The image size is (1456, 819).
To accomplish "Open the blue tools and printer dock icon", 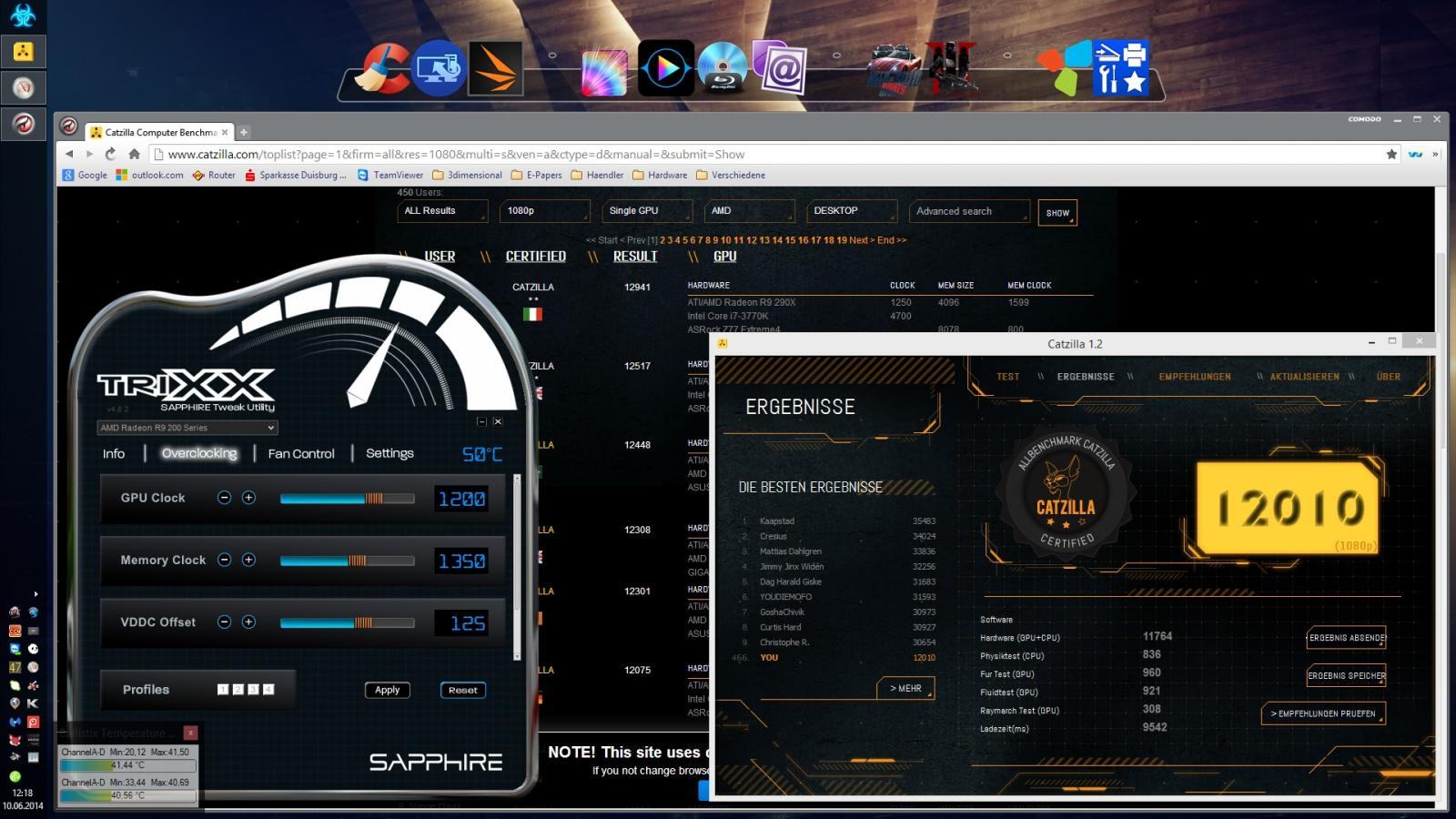I will point(1121,68).
